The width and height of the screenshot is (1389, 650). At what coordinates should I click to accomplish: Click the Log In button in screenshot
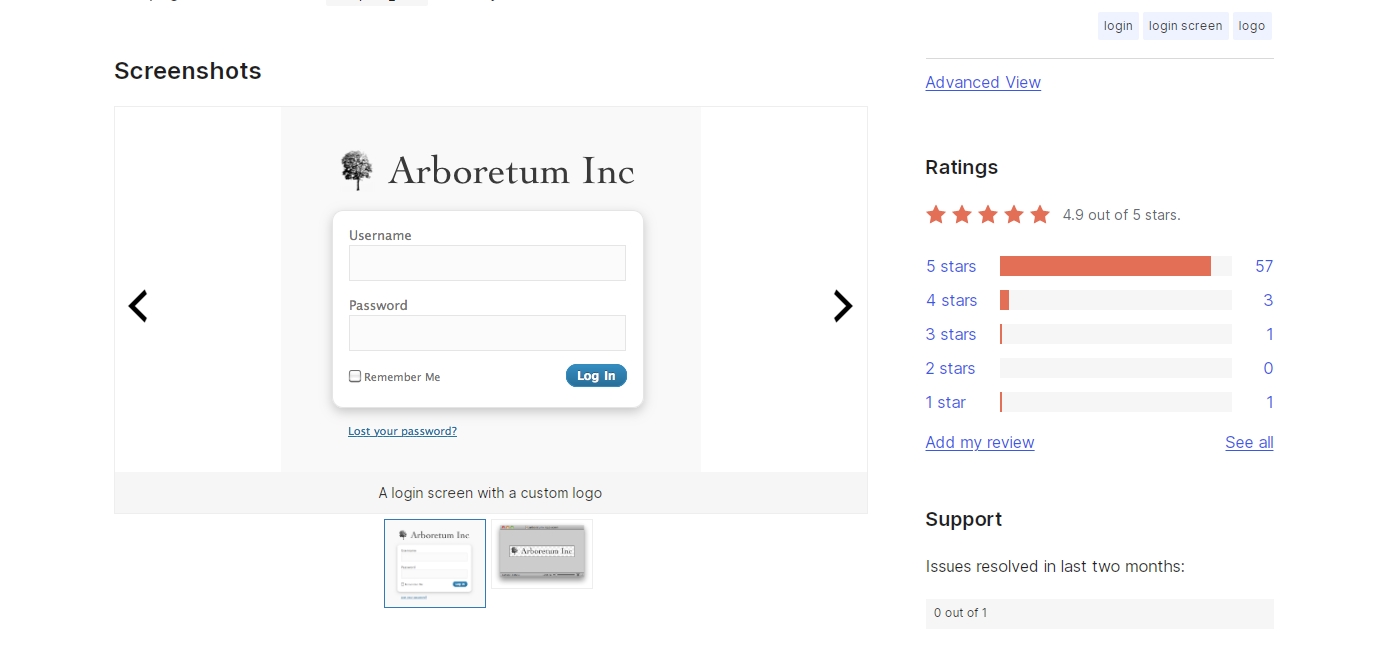[x=596, y=376]
